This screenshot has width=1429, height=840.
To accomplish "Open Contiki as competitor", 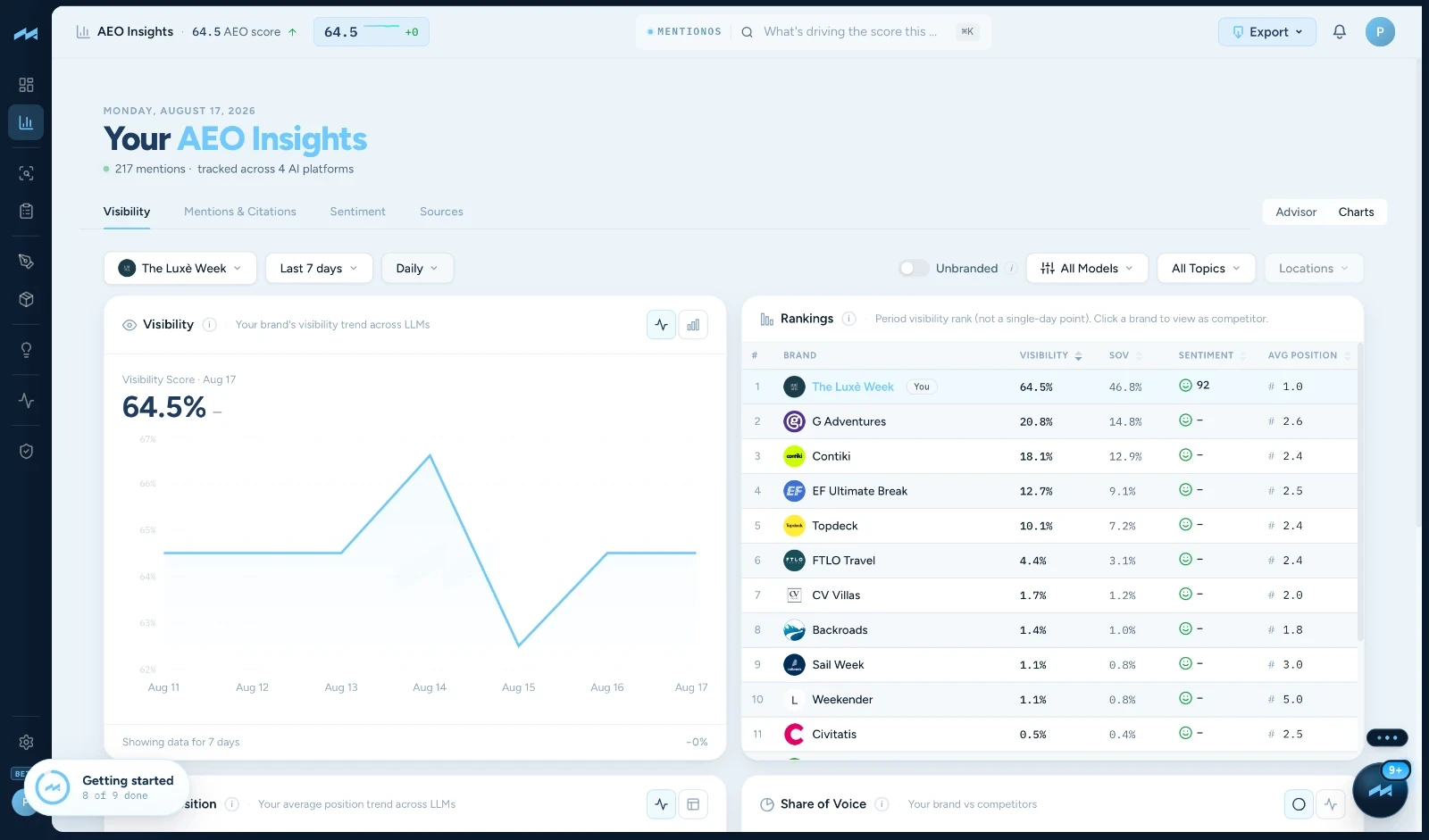I will (x=831, y=456).
